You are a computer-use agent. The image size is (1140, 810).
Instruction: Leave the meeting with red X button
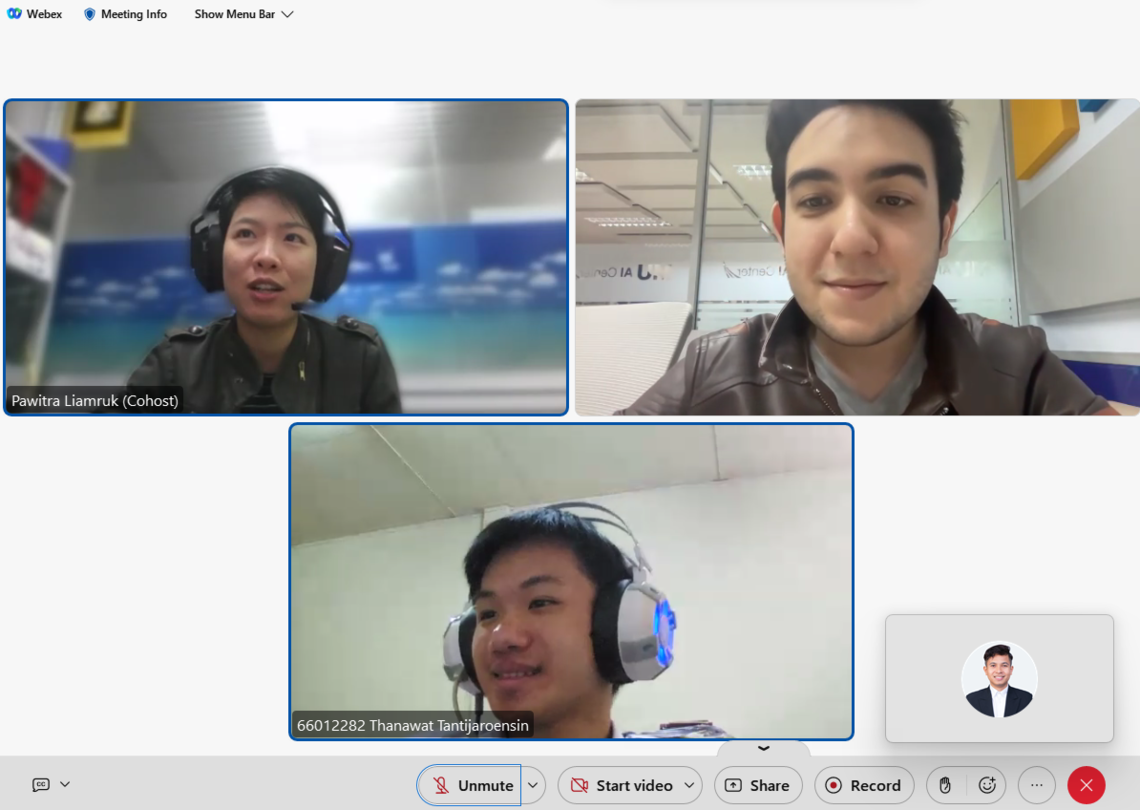pyautogui.click(x=1086, y=786)
